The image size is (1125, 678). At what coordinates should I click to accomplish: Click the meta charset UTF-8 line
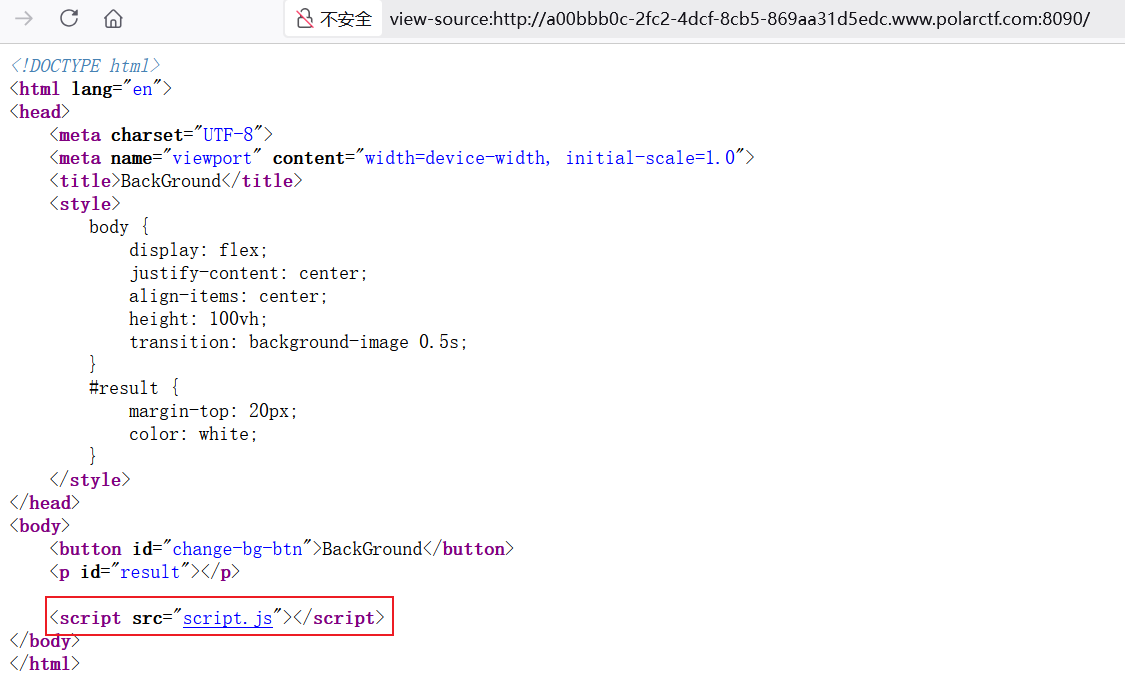[160, 135]
